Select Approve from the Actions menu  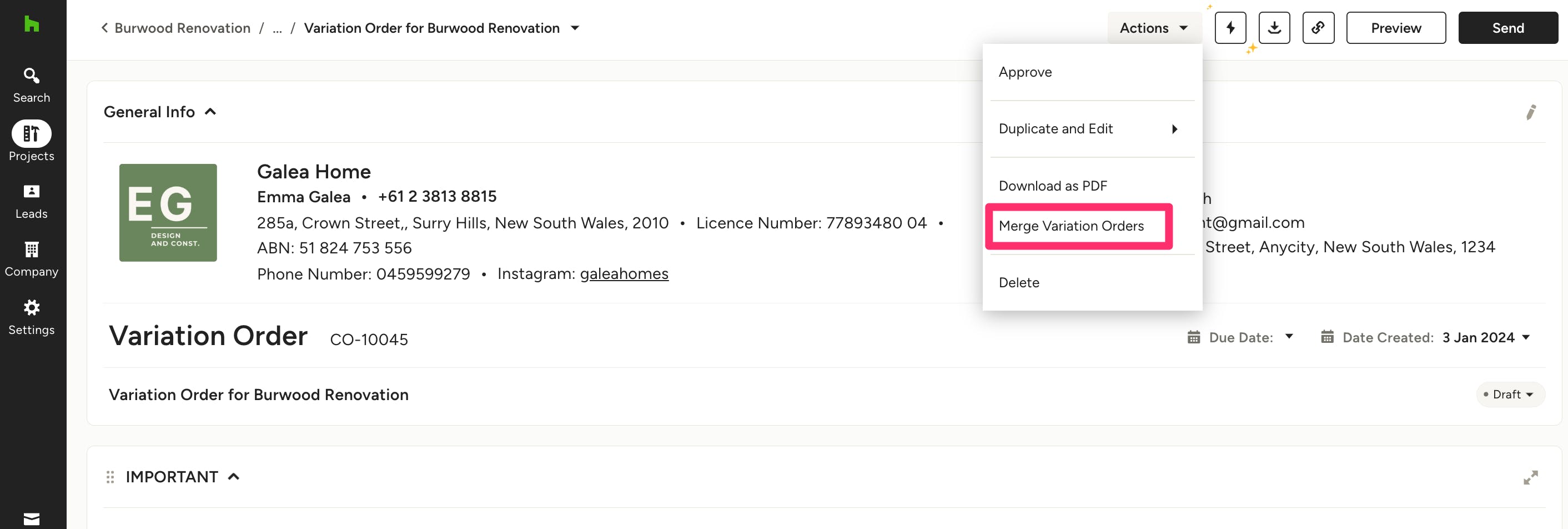(x=1025, y=72)
